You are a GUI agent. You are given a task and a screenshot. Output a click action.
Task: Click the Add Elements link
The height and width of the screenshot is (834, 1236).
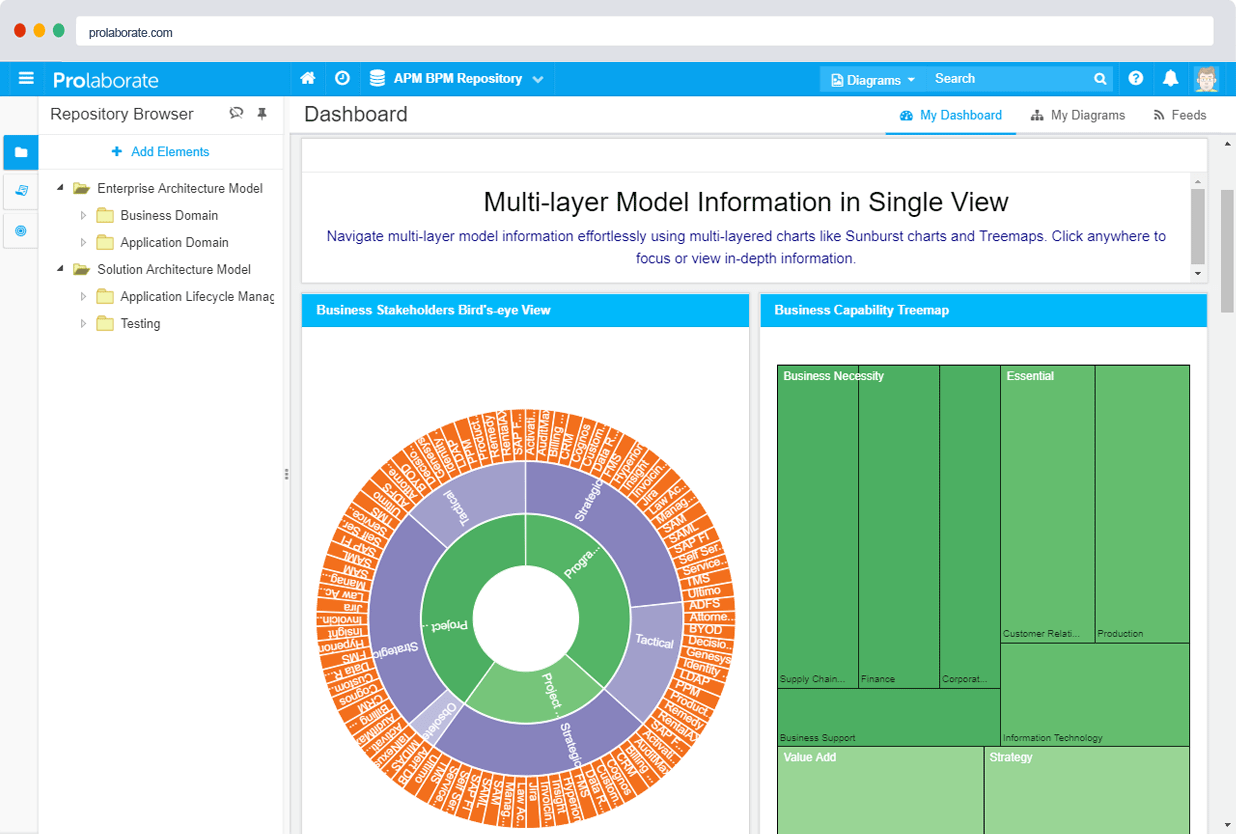[x=160, y=151]
